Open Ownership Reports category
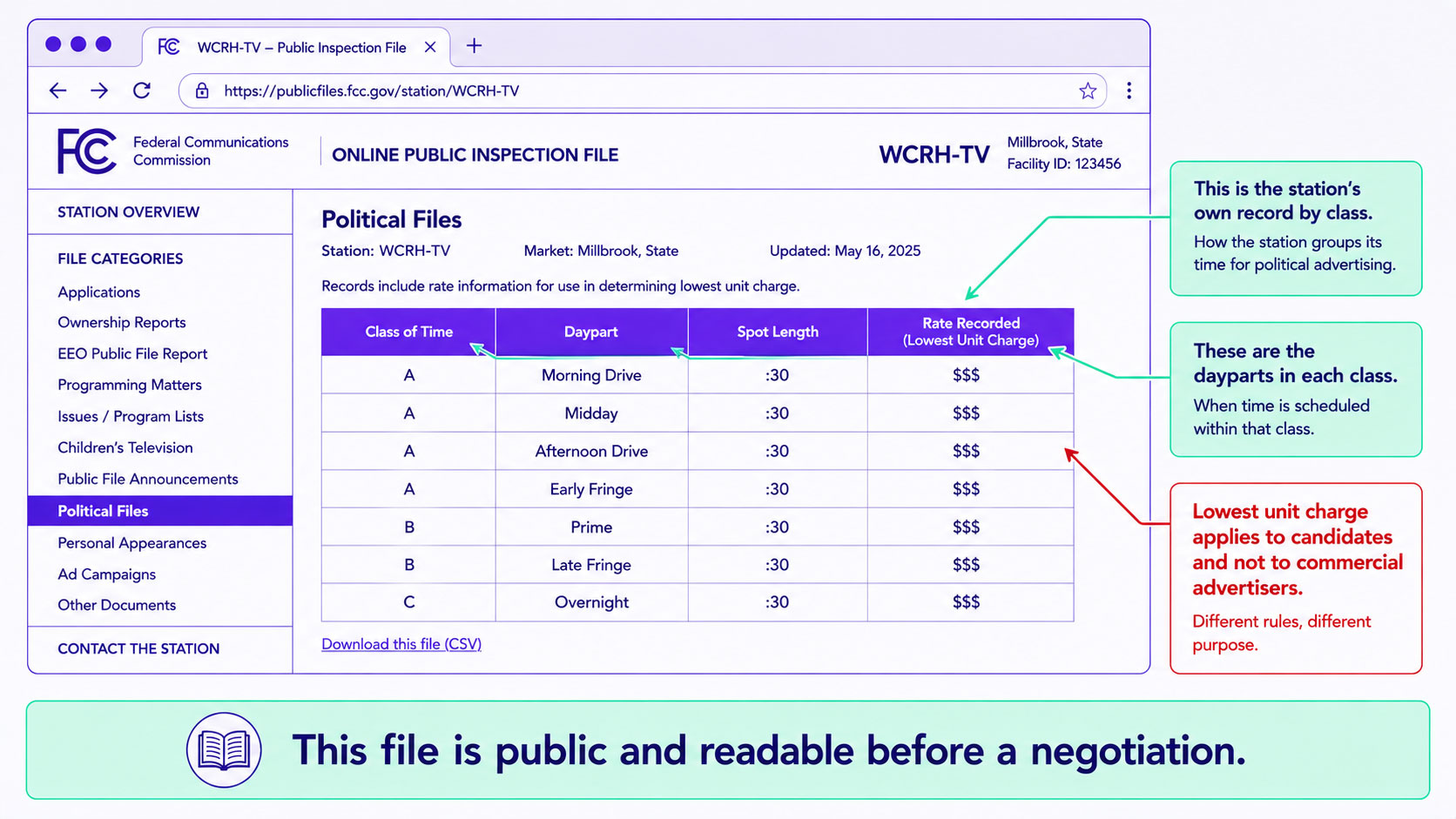 coord(122,323)
